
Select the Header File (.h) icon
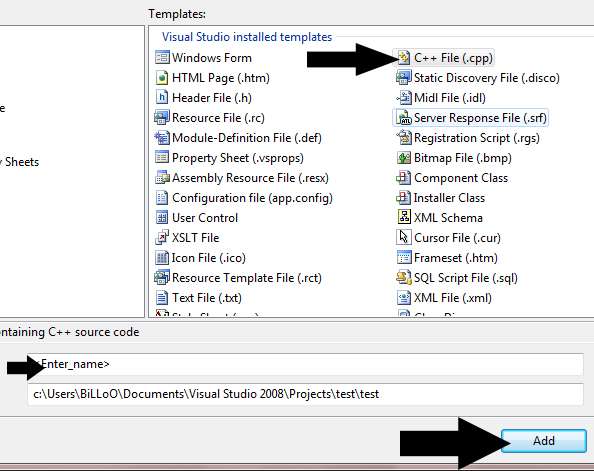pos(162,98)
